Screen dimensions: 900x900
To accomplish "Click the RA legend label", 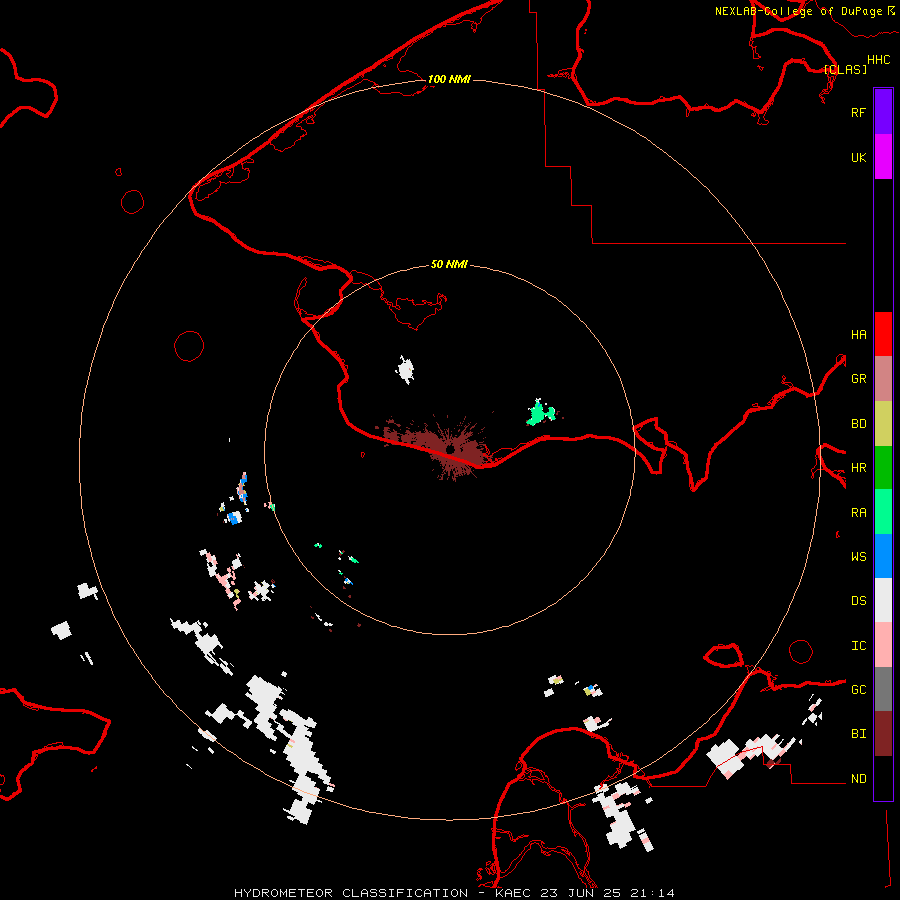I will tap(858, 512).
